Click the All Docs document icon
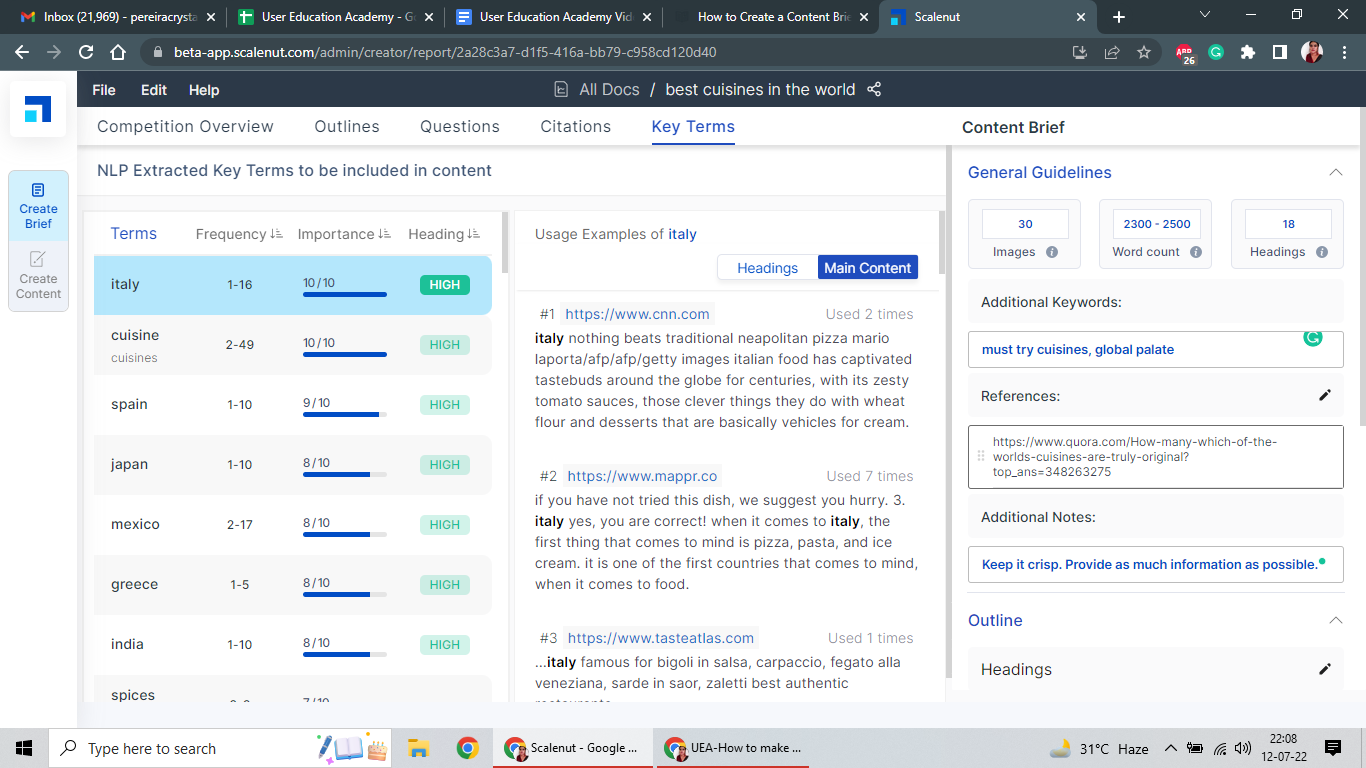The width and height of the screenshot is (1366, 768). [x=562, y=90]
